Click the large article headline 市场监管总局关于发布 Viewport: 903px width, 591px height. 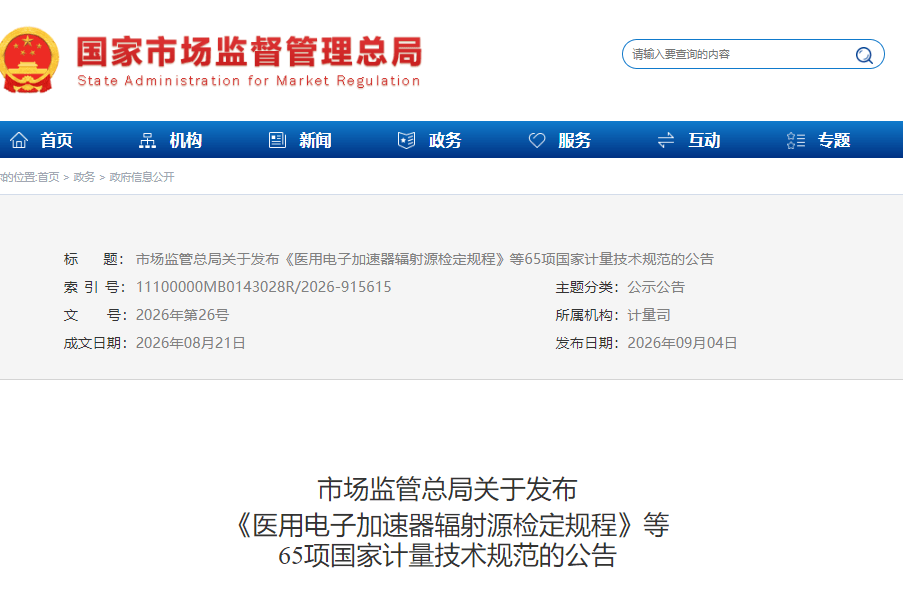coord(447,489)
